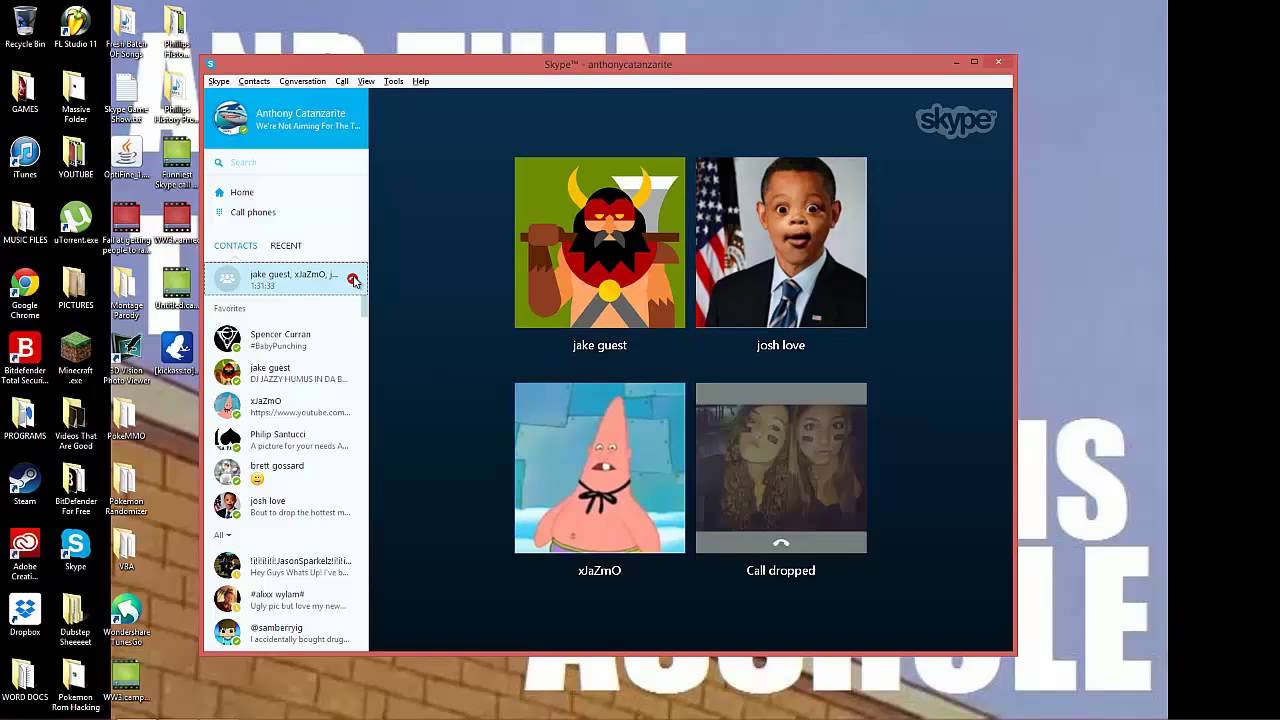Expand the All contacts filter dropdown

pos(223,535)
